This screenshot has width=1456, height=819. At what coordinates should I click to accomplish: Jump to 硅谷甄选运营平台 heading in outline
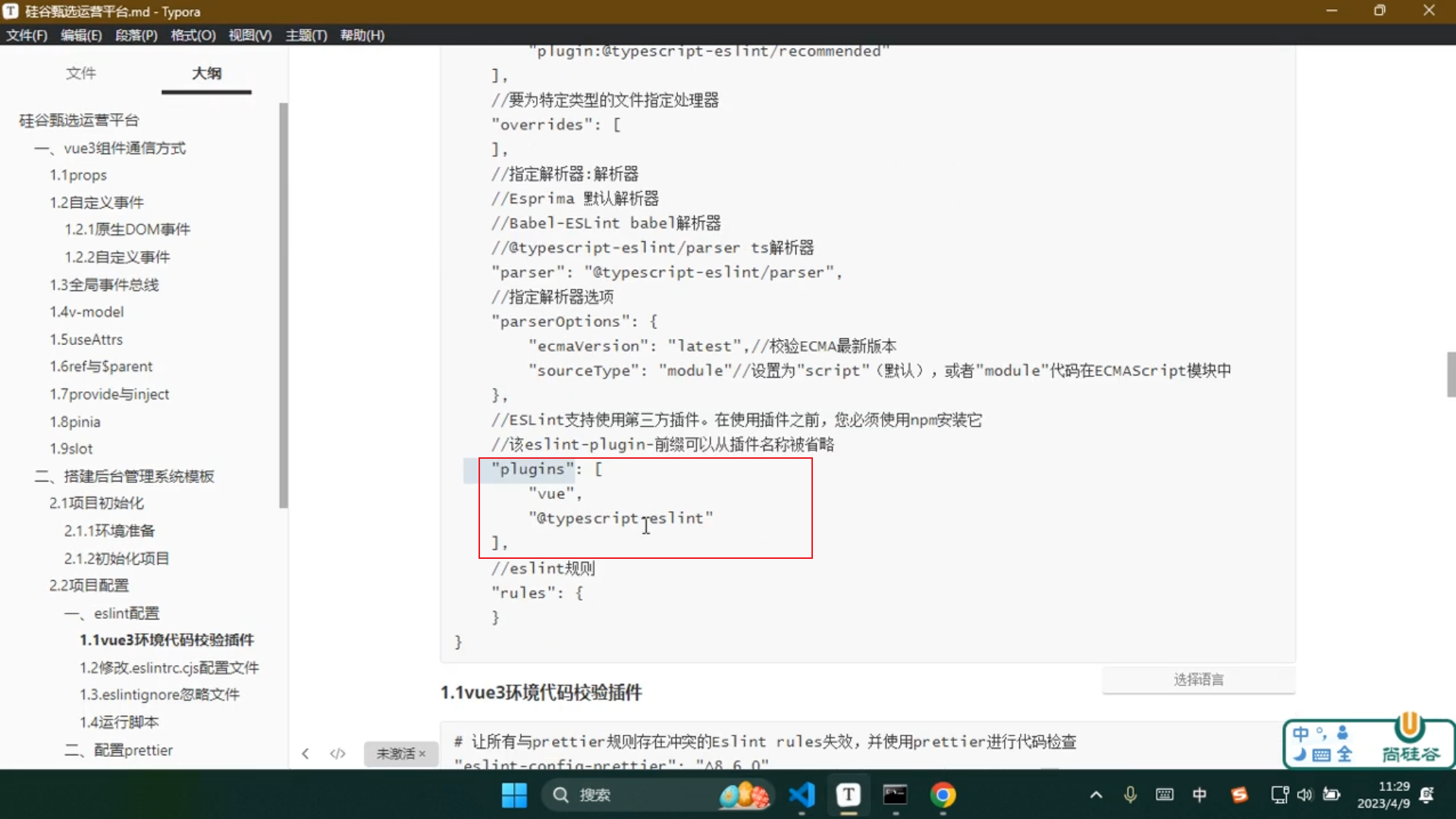(79, 120)
